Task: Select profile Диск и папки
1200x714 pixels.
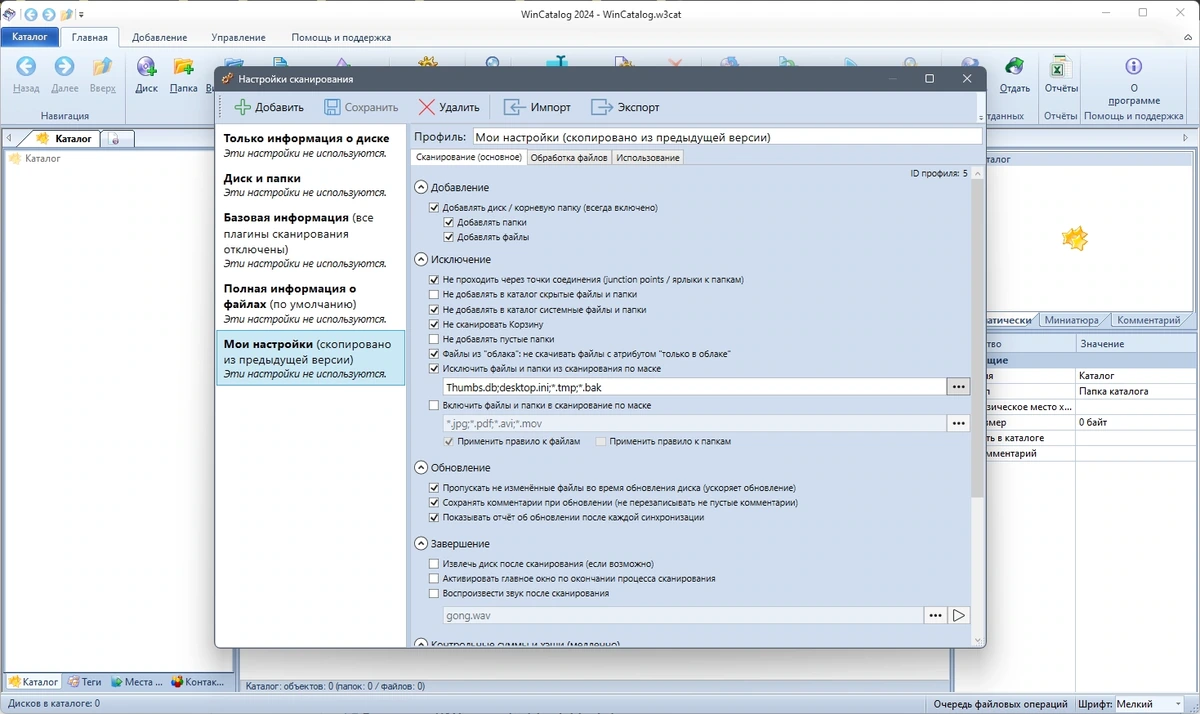Action: click(x=311, y=185)
